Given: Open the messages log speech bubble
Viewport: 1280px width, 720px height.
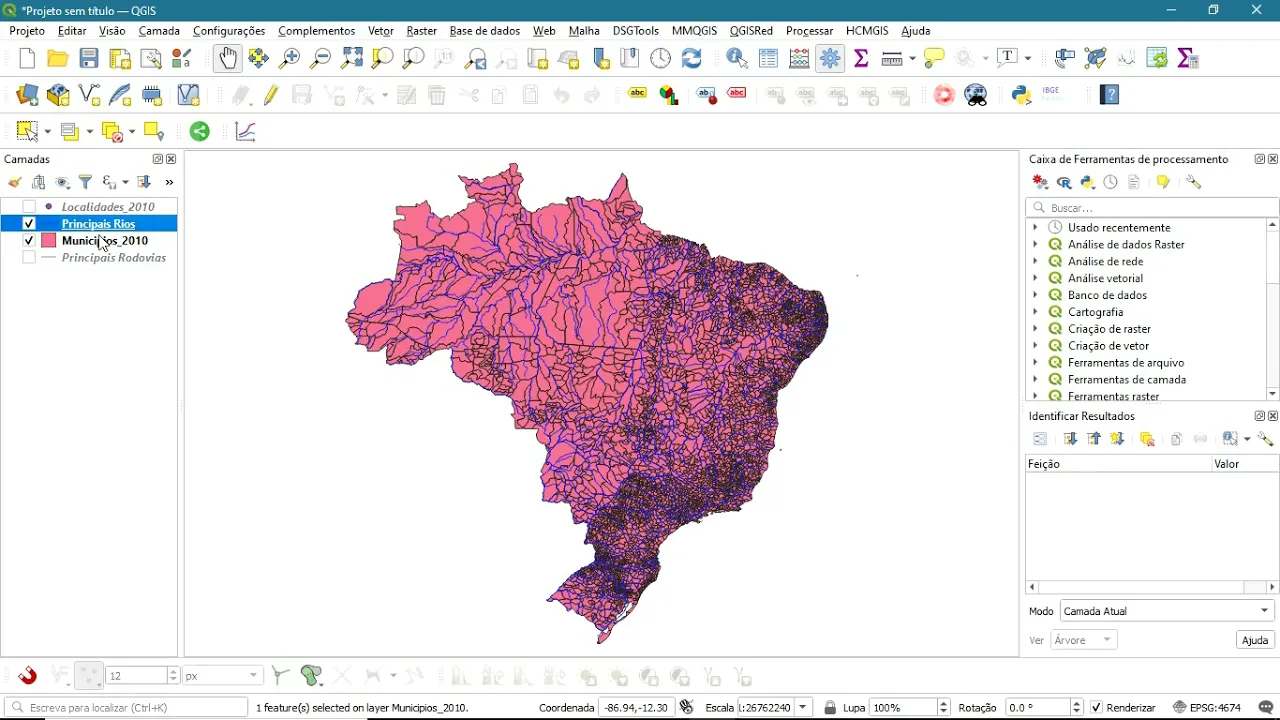Looking at the screenshot, I should tap(1266, 708).
